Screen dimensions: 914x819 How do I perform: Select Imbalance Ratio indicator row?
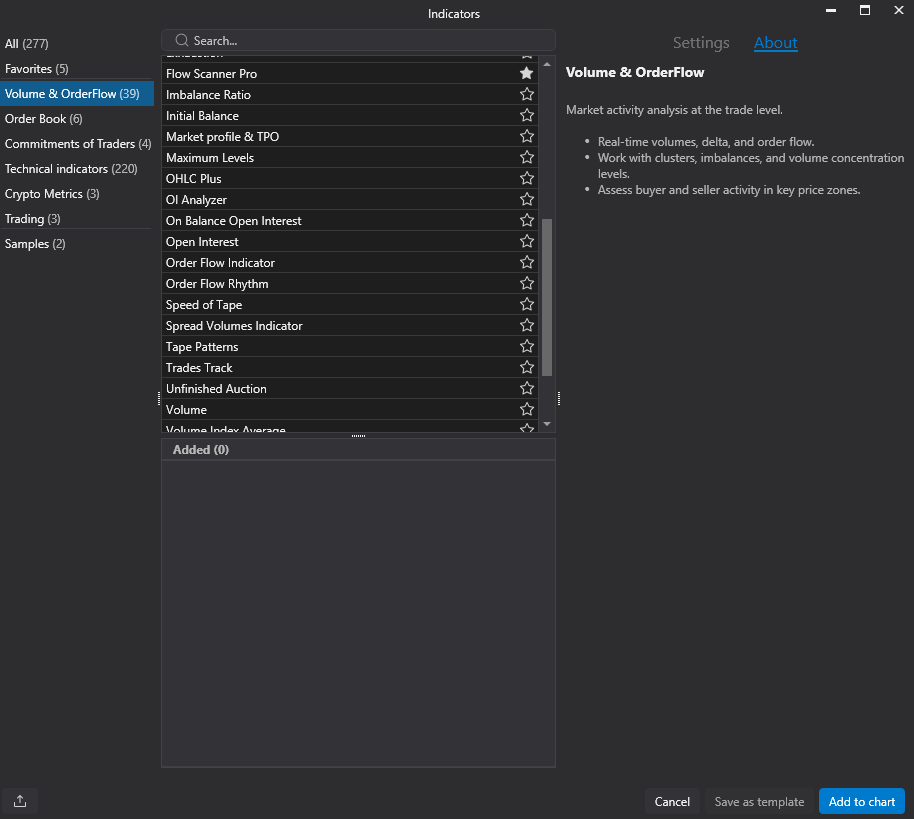[350, 94]
